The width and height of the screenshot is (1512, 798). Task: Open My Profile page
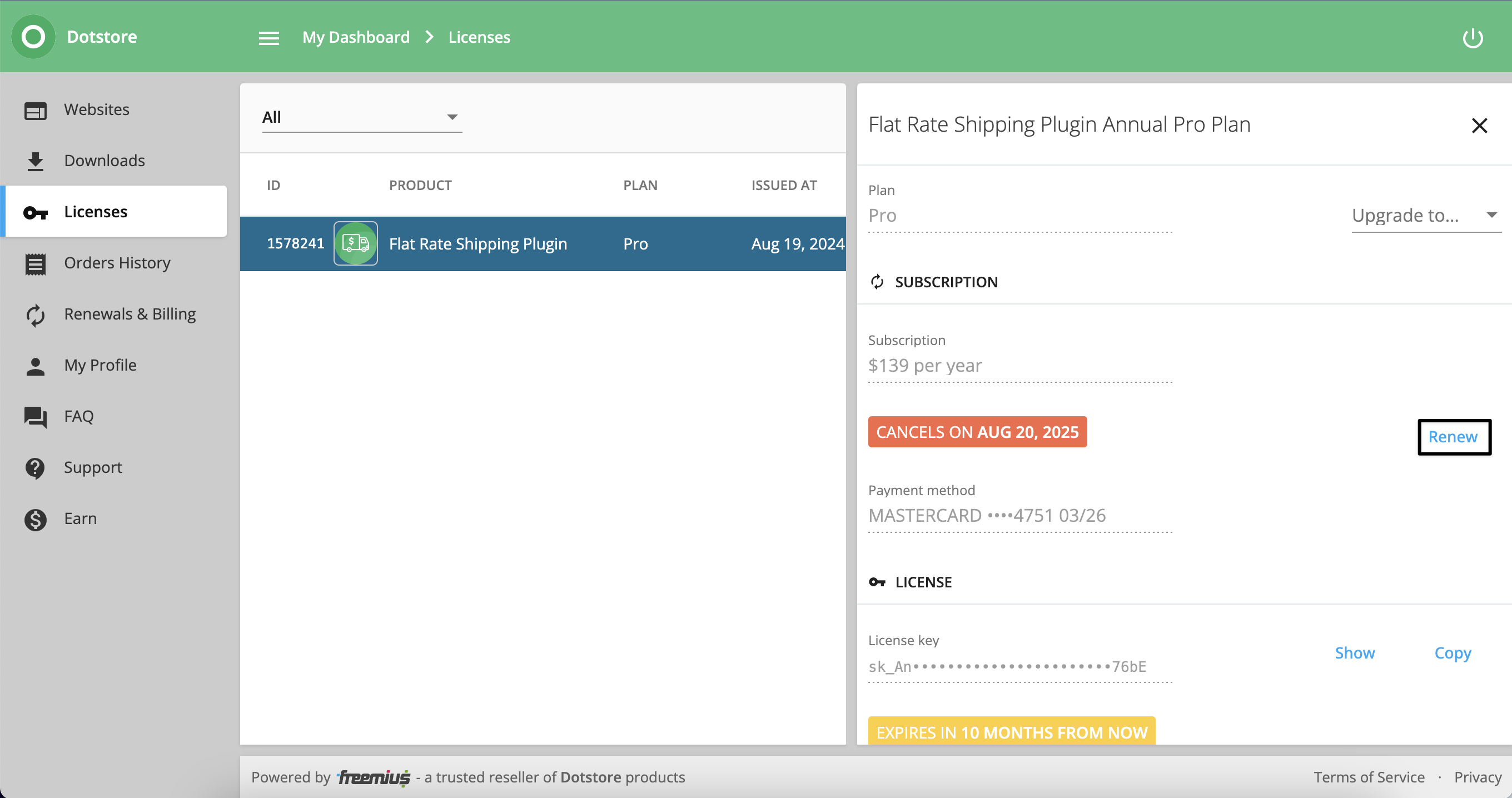[100, 365]
